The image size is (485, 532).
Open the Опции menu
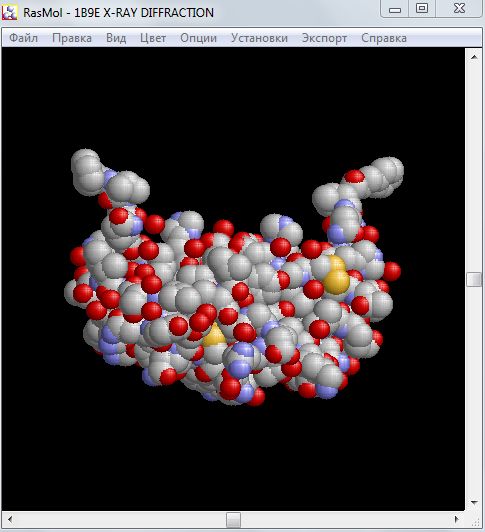pyautogui.click(x=199, y=38)
